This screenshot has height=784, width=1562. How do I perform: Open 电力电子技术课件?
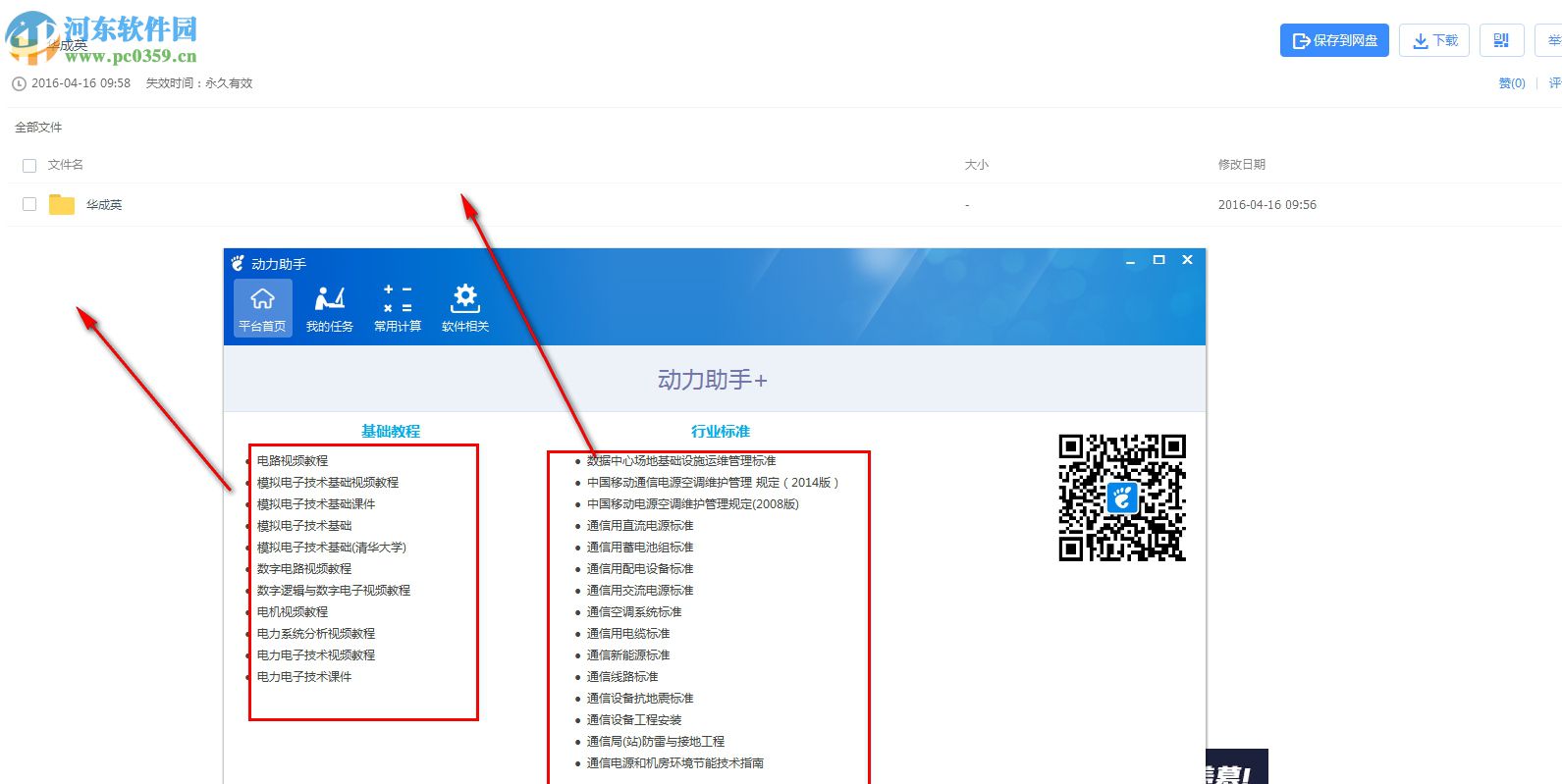pos(304,677)
